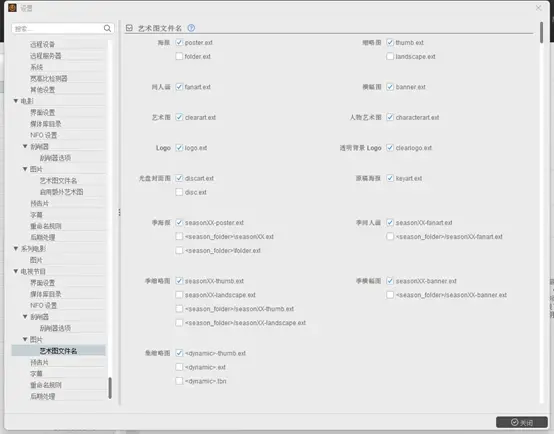Screen dimensions: 554x434
Task: Uncheck the seasonXX-banner.ext checkbox
Action: tap(390, 281)
